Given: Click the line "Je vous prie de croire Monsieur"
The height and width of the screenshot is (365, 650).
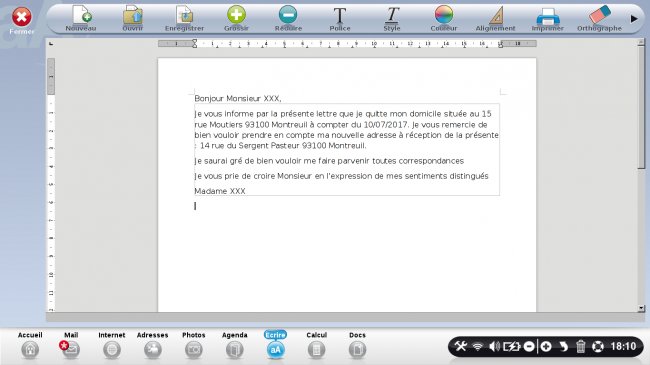Looking at the screenshot, I should tap(341, 176).
